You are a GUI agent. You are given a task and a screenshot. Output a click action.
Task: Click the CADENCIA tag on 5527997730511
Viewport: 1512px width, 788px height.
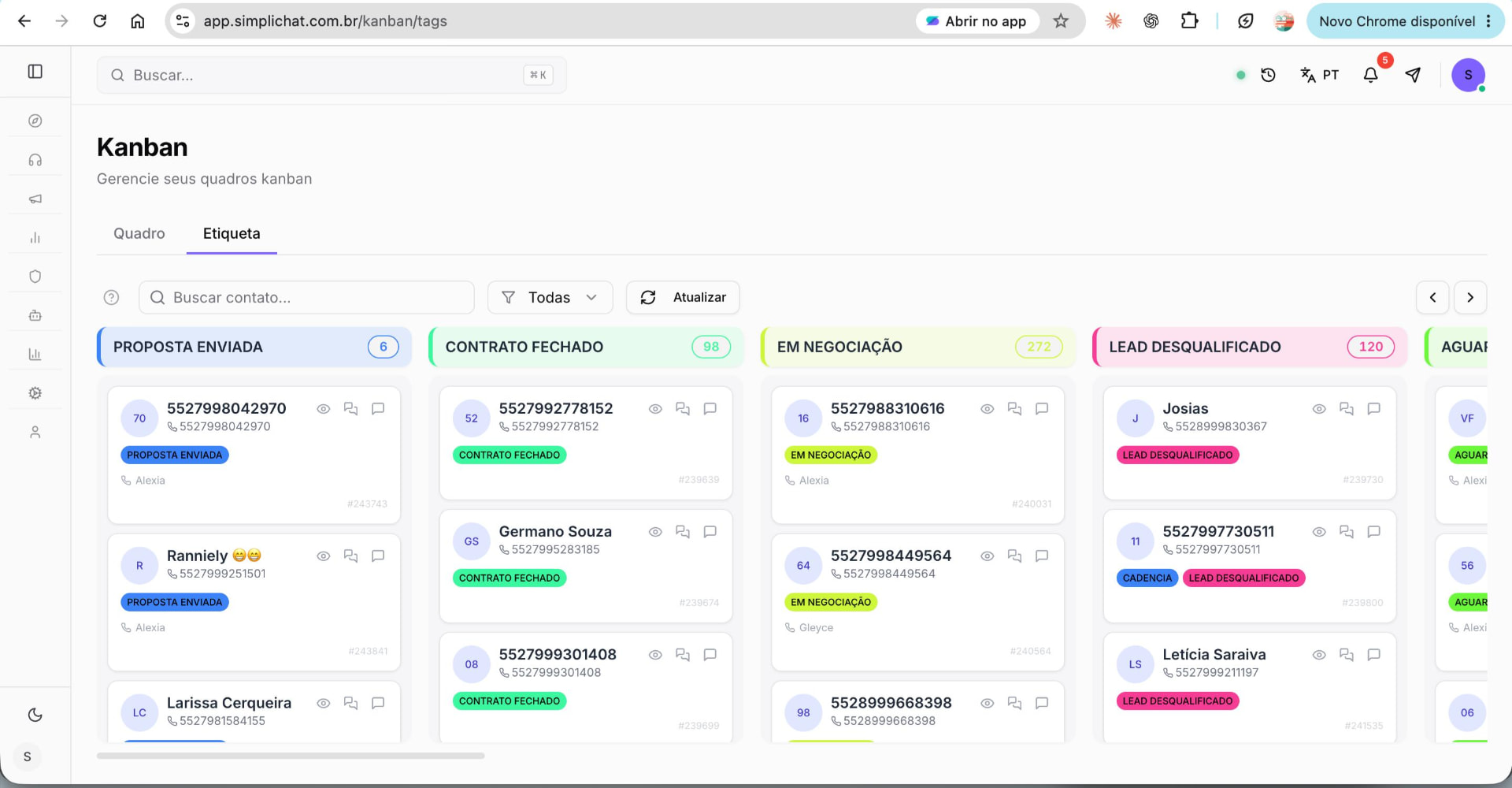tap(1147, 578)
